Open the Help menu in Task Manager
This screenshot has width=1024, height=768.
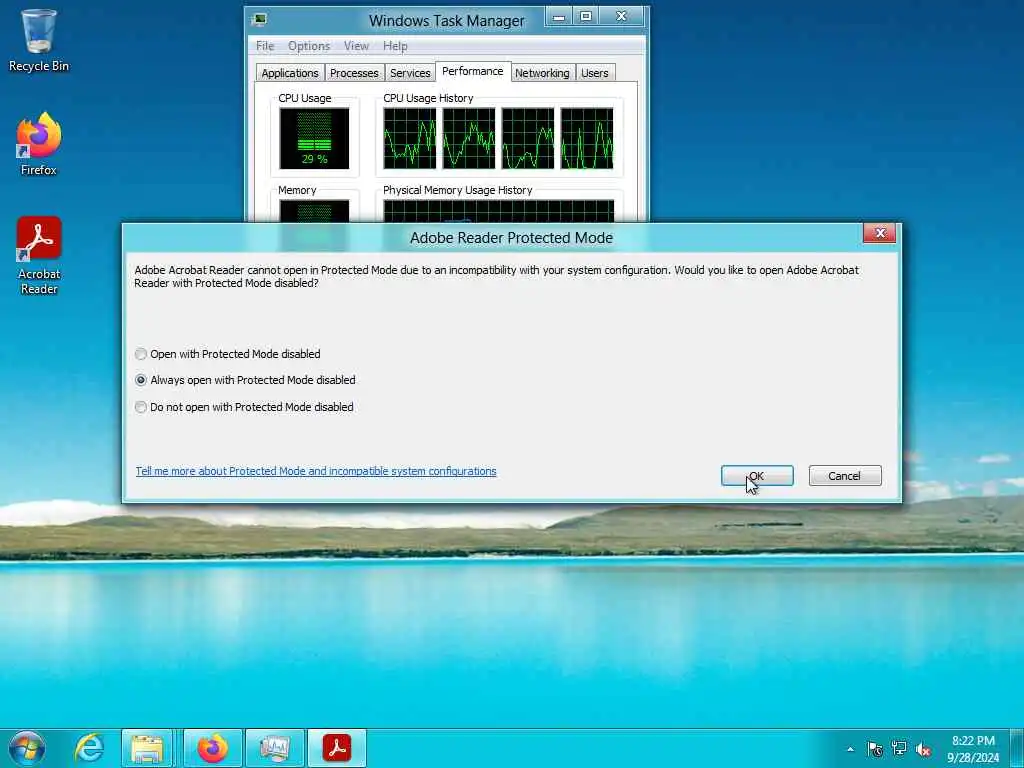coord(395,46)
